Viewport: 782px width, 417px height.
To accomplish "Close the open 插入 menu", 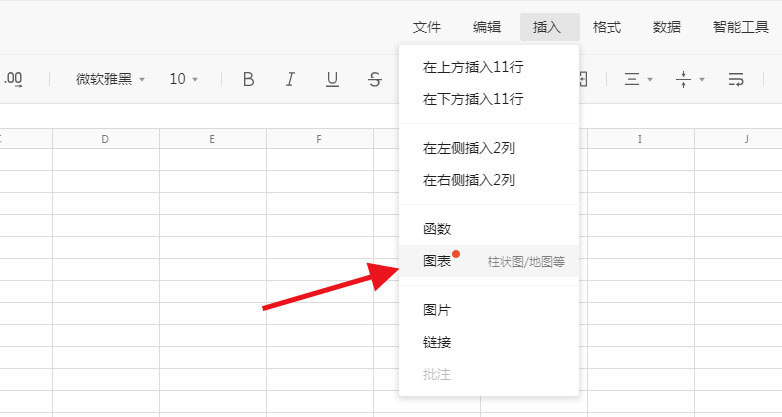I will [550, 27].
